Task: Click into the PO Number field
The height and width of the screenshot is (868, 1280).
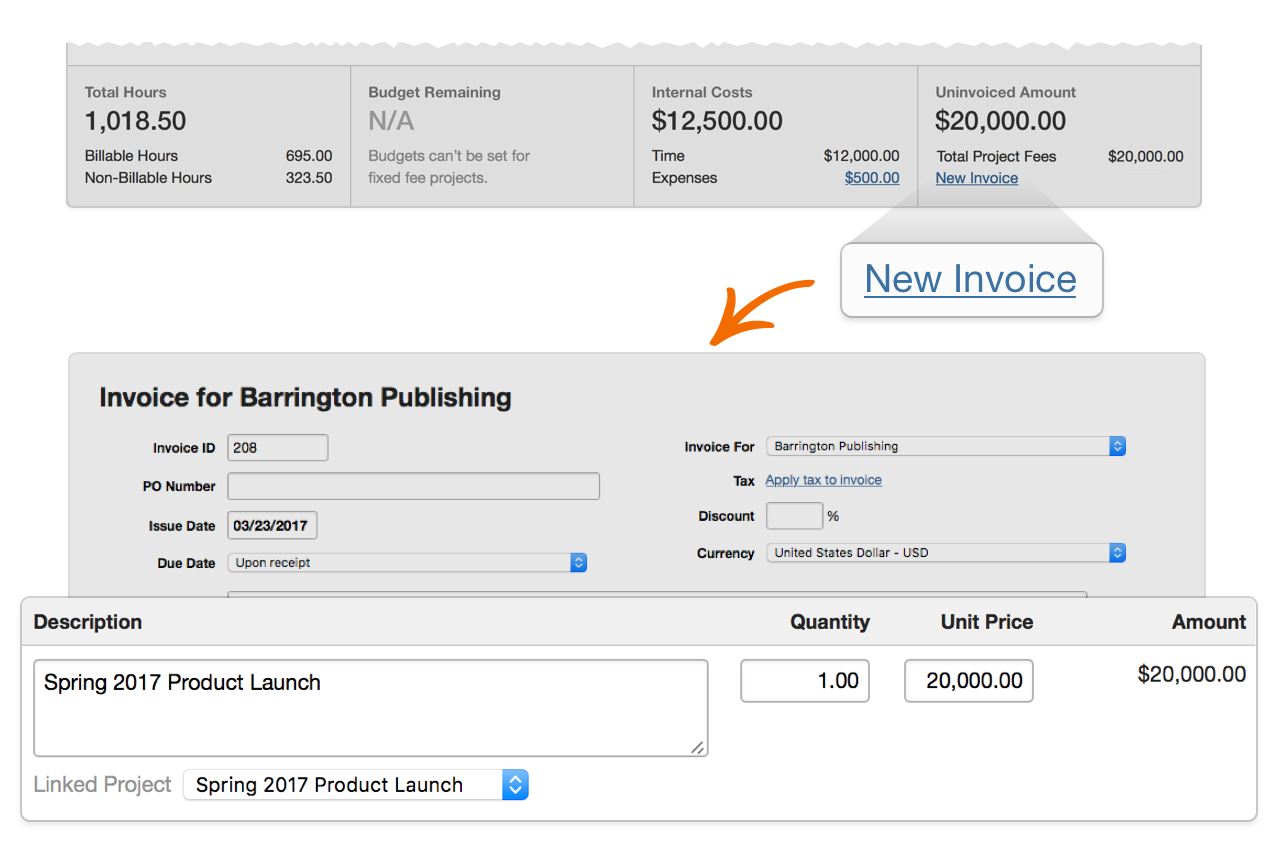Action: [413, 486]
